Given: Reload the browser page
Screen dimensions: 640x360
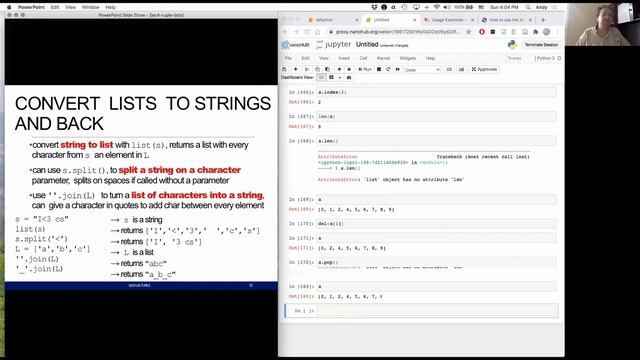Looking at the screenshot, I should 307,32.
